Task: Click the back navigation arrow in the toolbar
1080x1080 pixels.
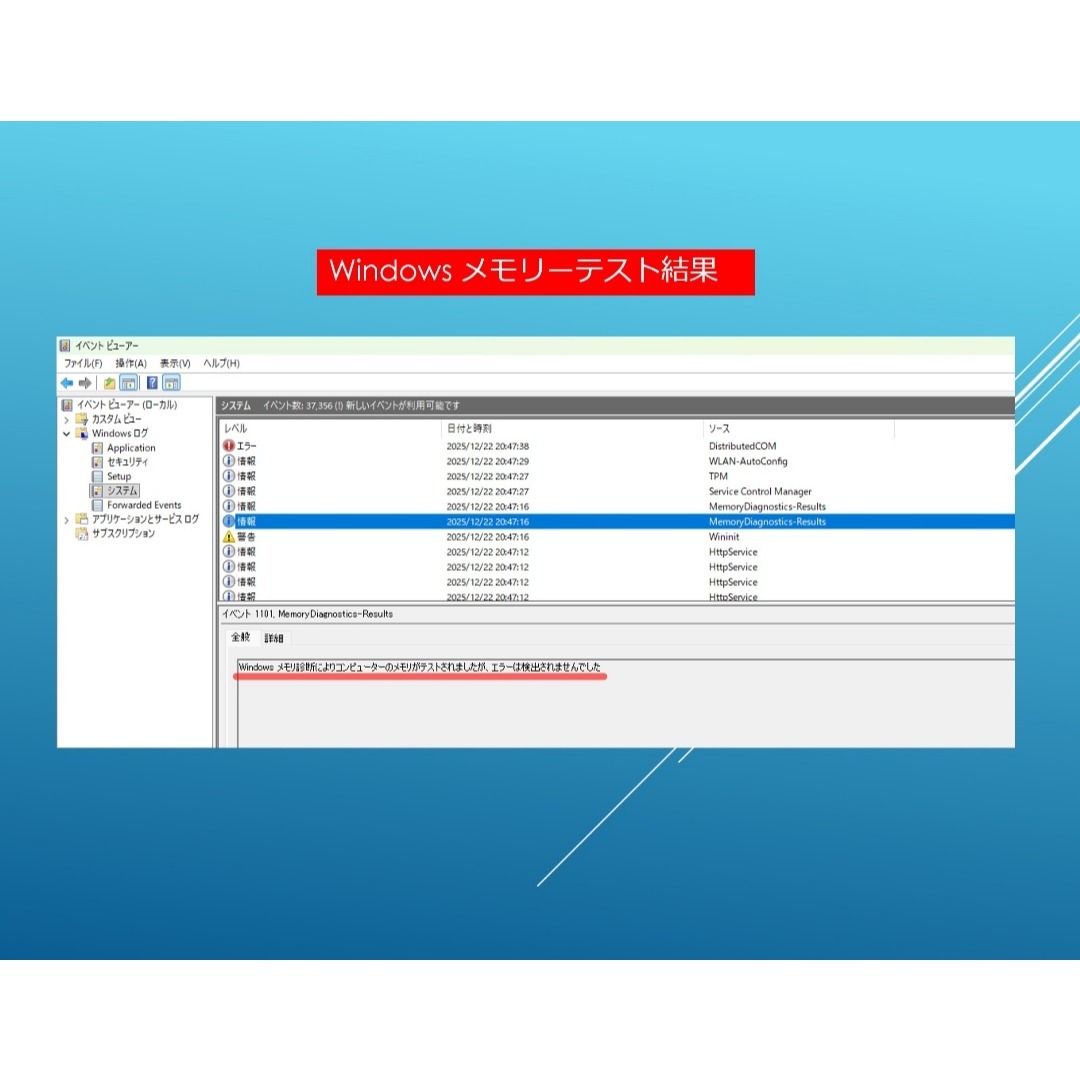Action: tap(68, 382)
